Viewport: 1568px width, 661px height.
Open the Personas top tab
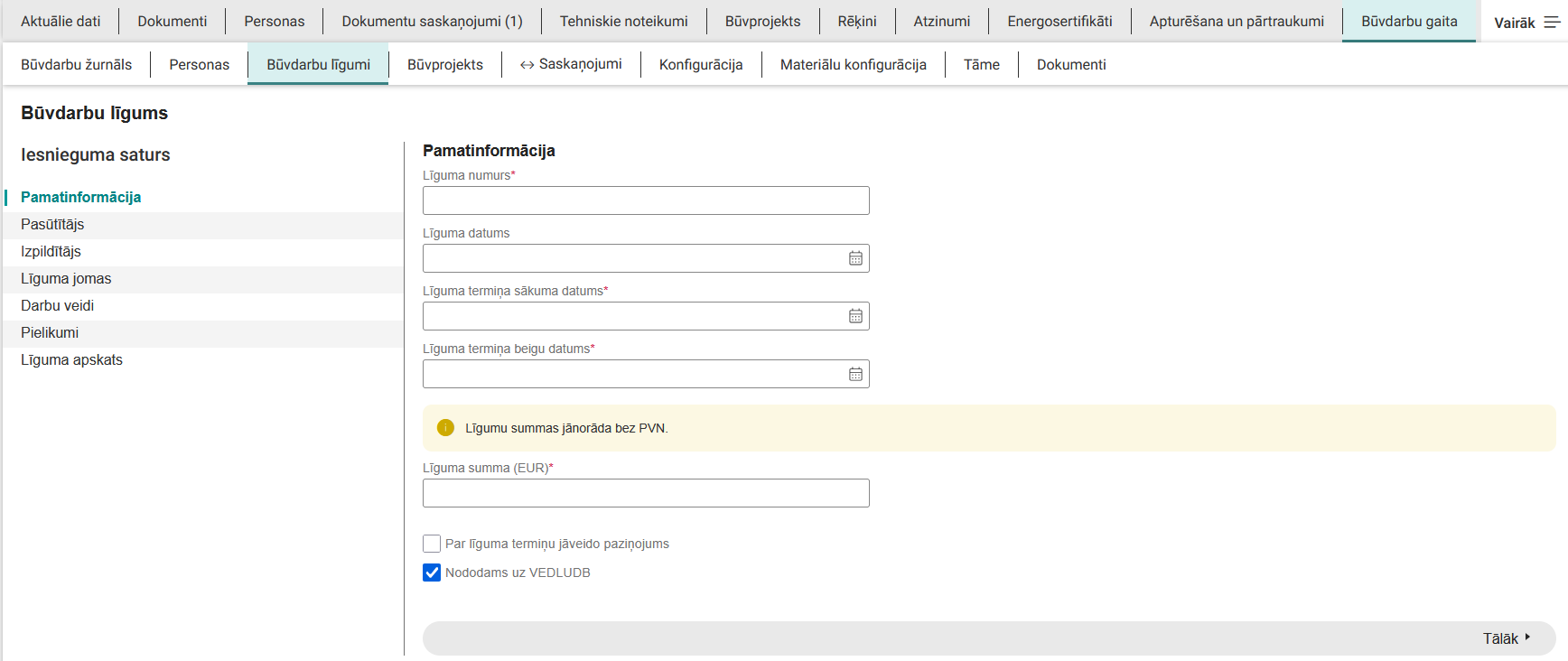pyautogui.click(x=275, y=21)
